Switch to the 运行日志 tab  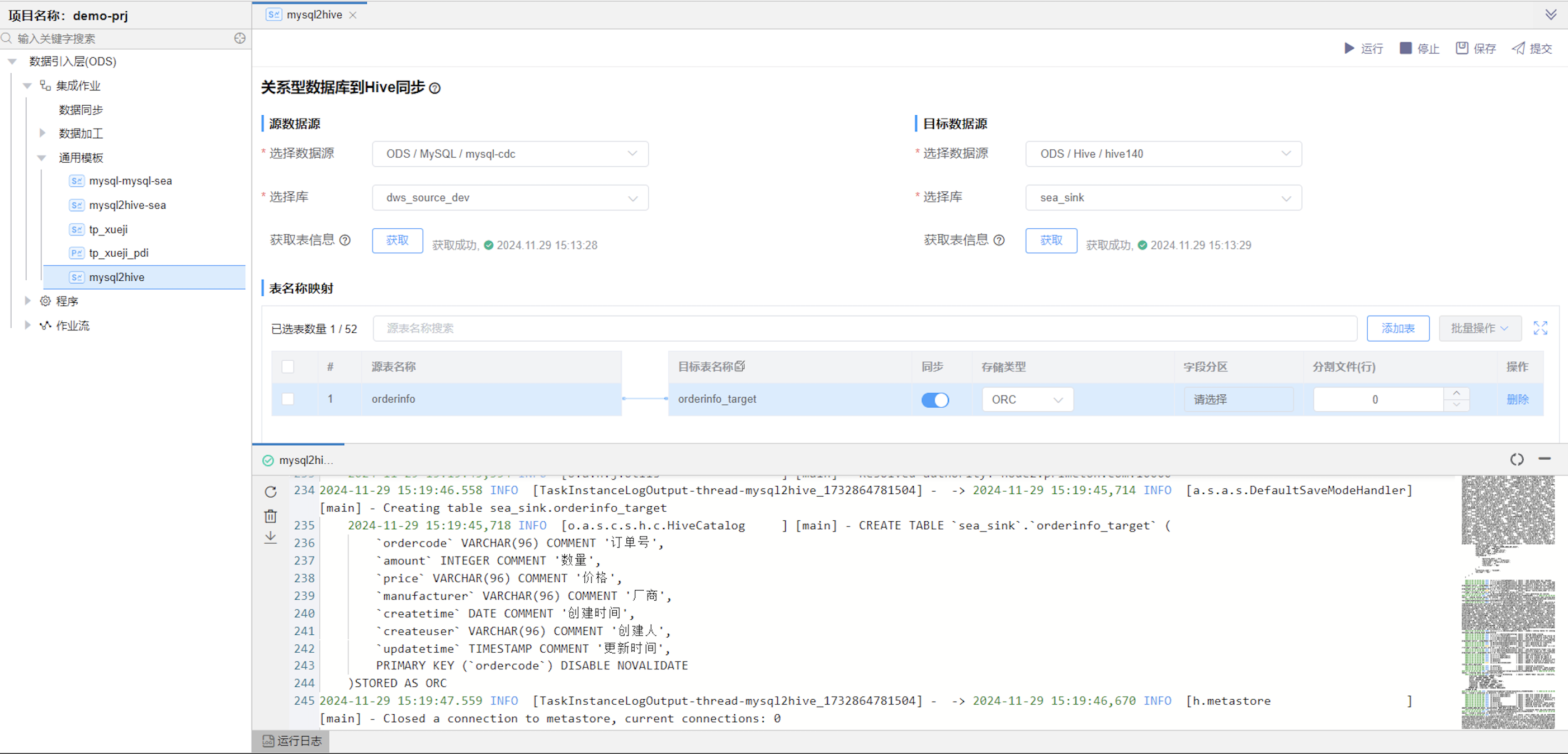coord(291,741)
